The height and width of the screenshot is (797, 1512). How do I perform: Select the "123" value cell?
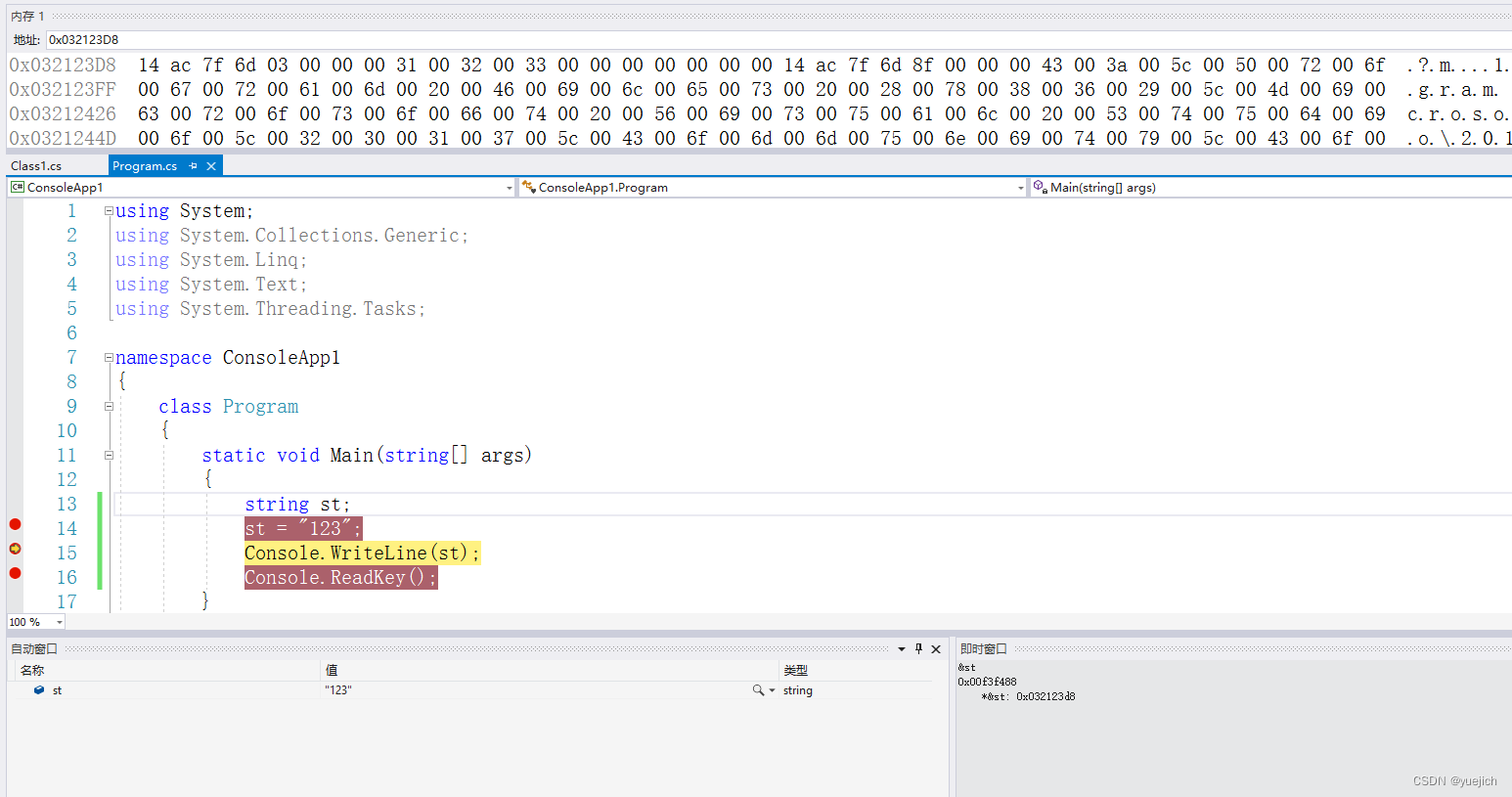338,690
